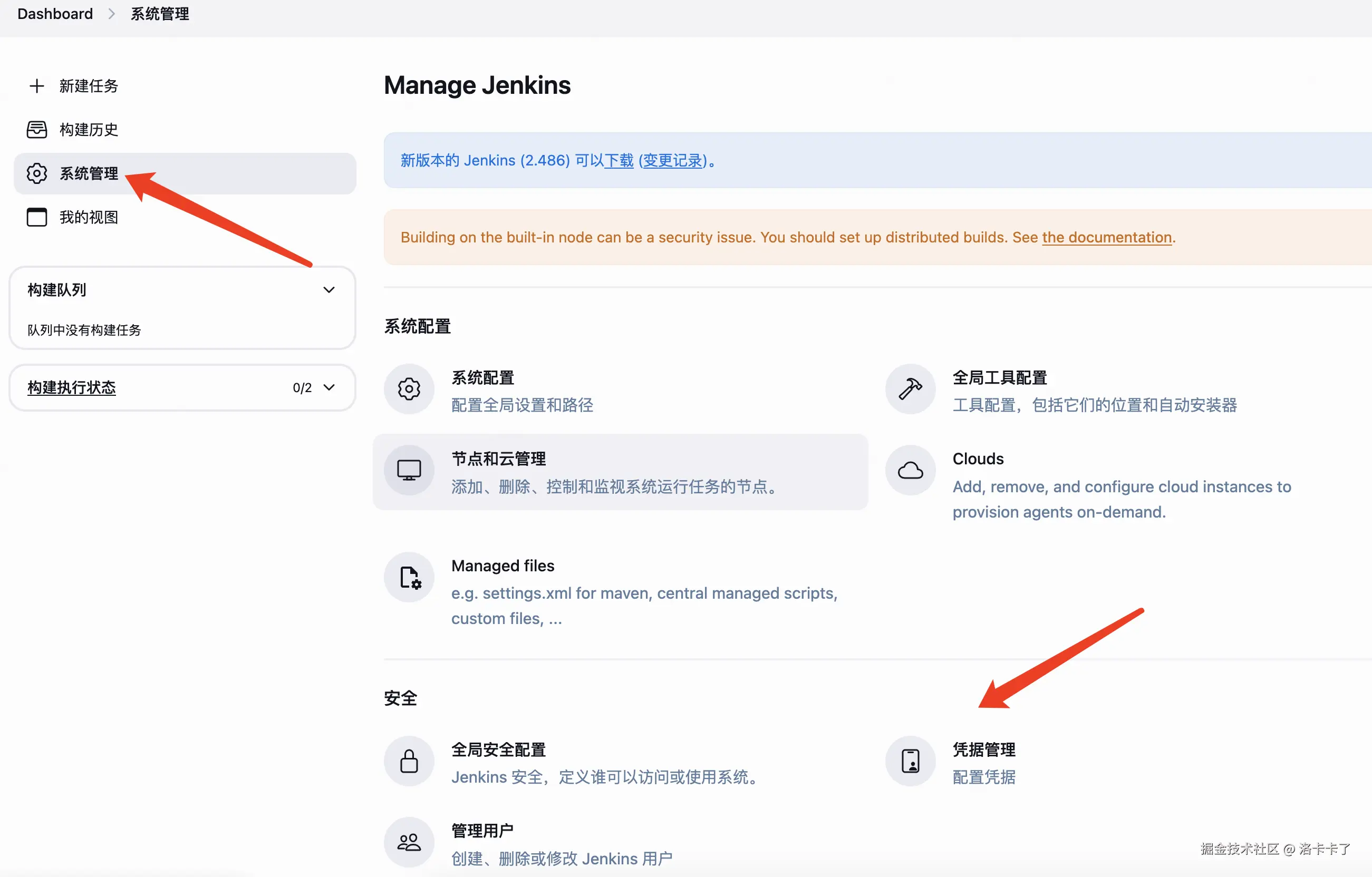Click the monitor icon for 节点和云管理

409,471
